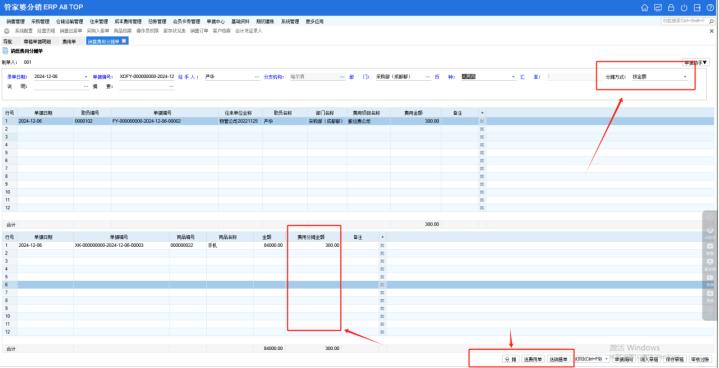Click the bottom folder icon on floating sidebar

[709, 293]
